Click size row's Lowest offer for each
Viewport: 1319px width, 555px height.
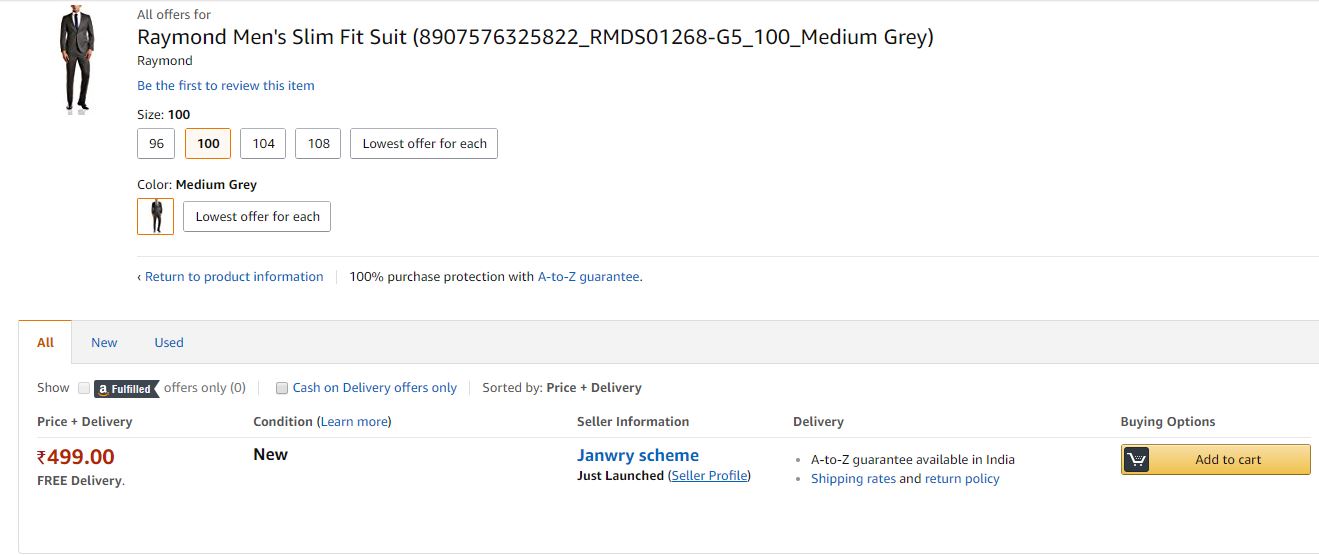[x=424, y=144]
